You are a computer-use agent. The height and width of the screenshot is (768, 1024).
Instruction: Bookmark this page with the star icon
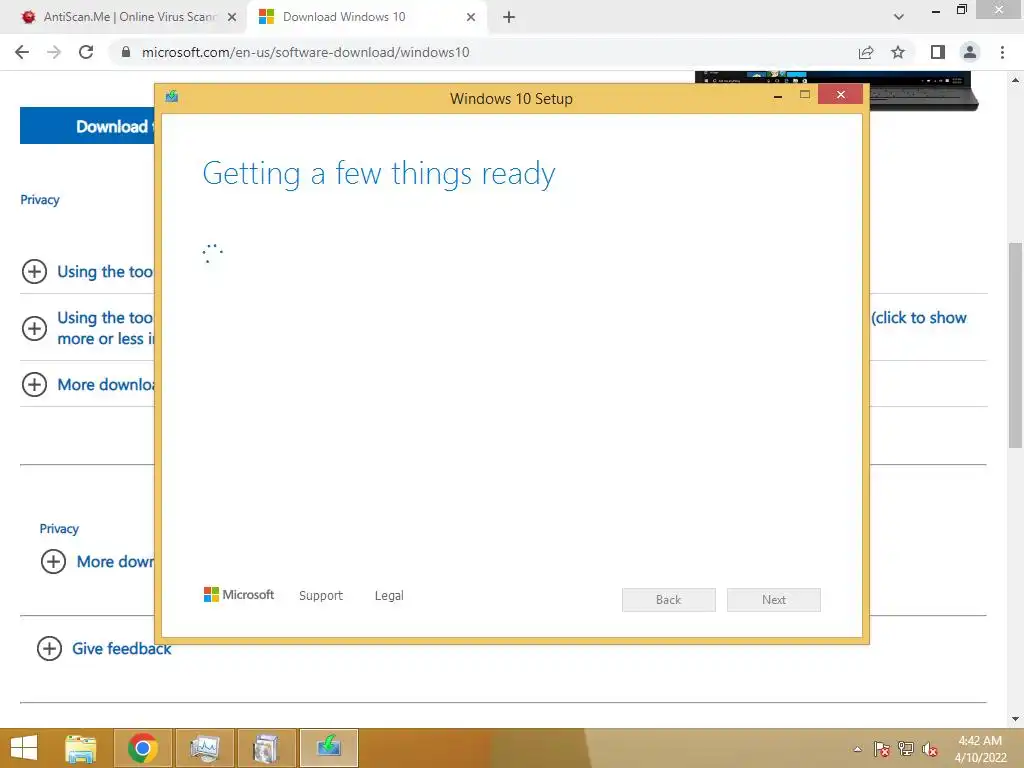898,52
